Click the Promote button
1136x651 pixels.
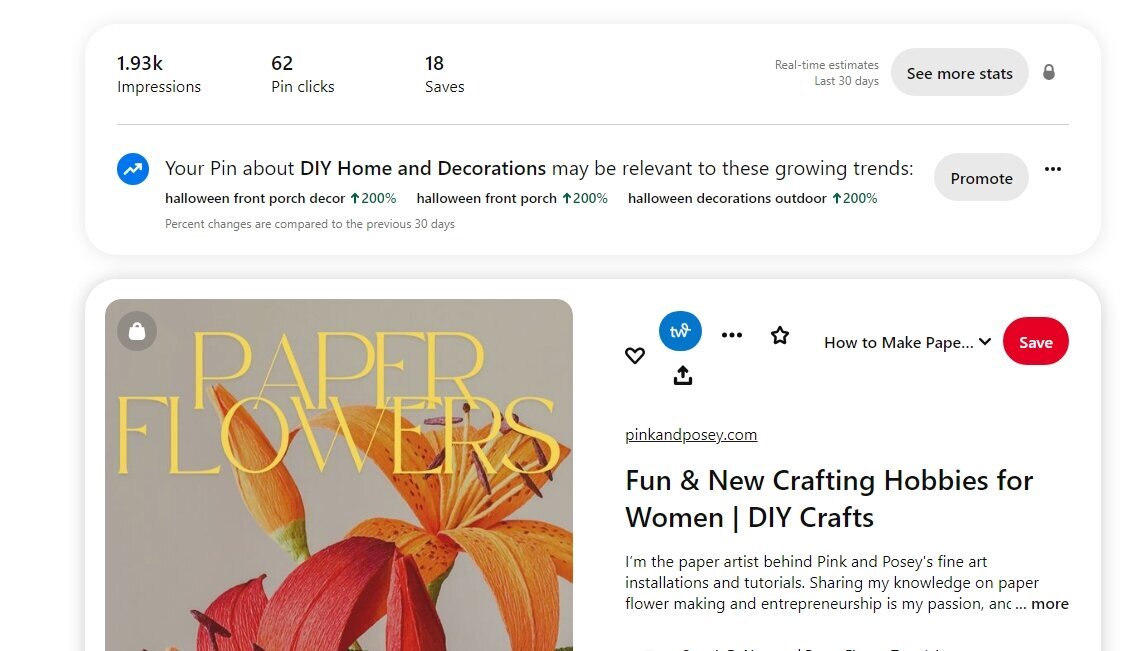(981, 177)
